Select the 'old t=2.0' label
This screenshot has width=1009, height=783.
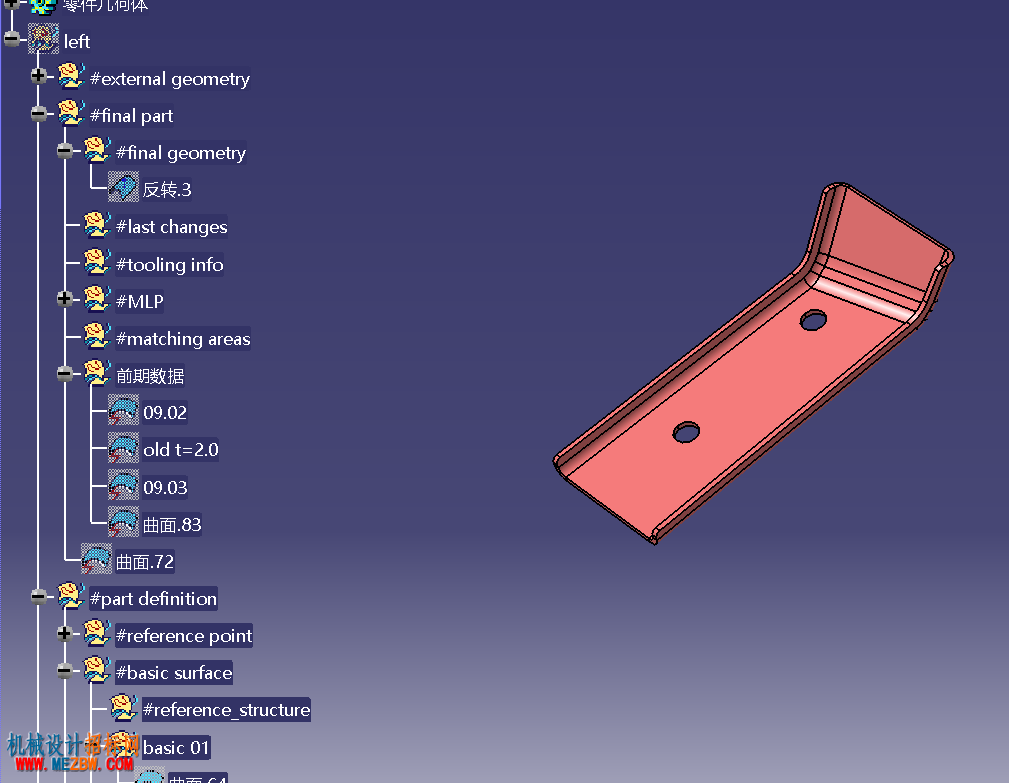pyautogui.click(x=180, y=450)
